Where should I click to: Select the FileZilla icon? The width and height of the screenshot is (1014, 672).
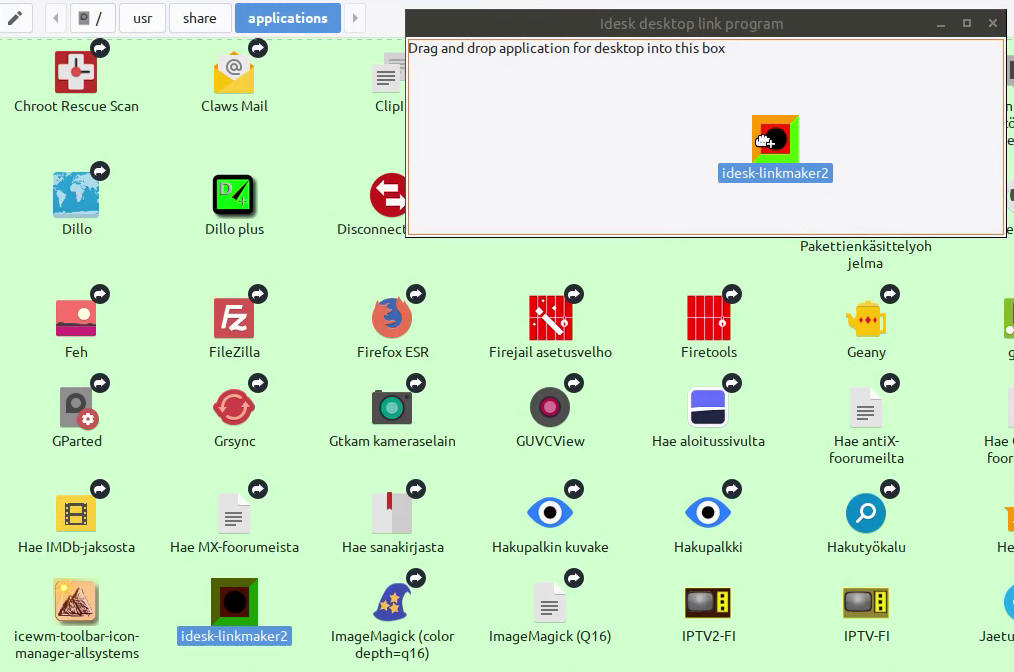[234, 318]
